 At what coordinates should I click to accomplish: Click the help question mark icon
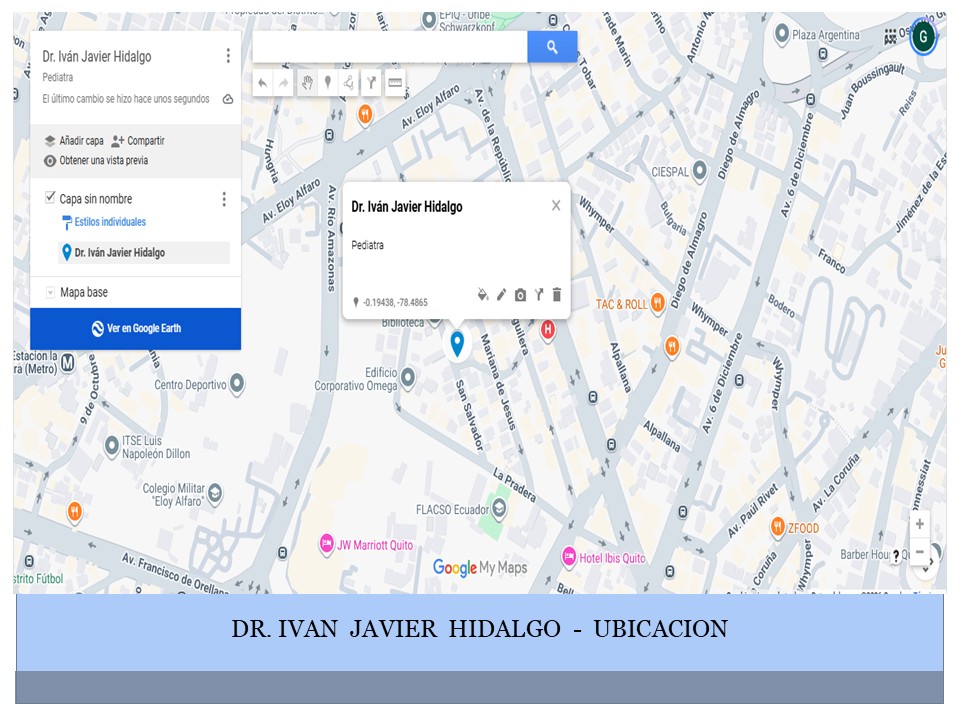896,556
